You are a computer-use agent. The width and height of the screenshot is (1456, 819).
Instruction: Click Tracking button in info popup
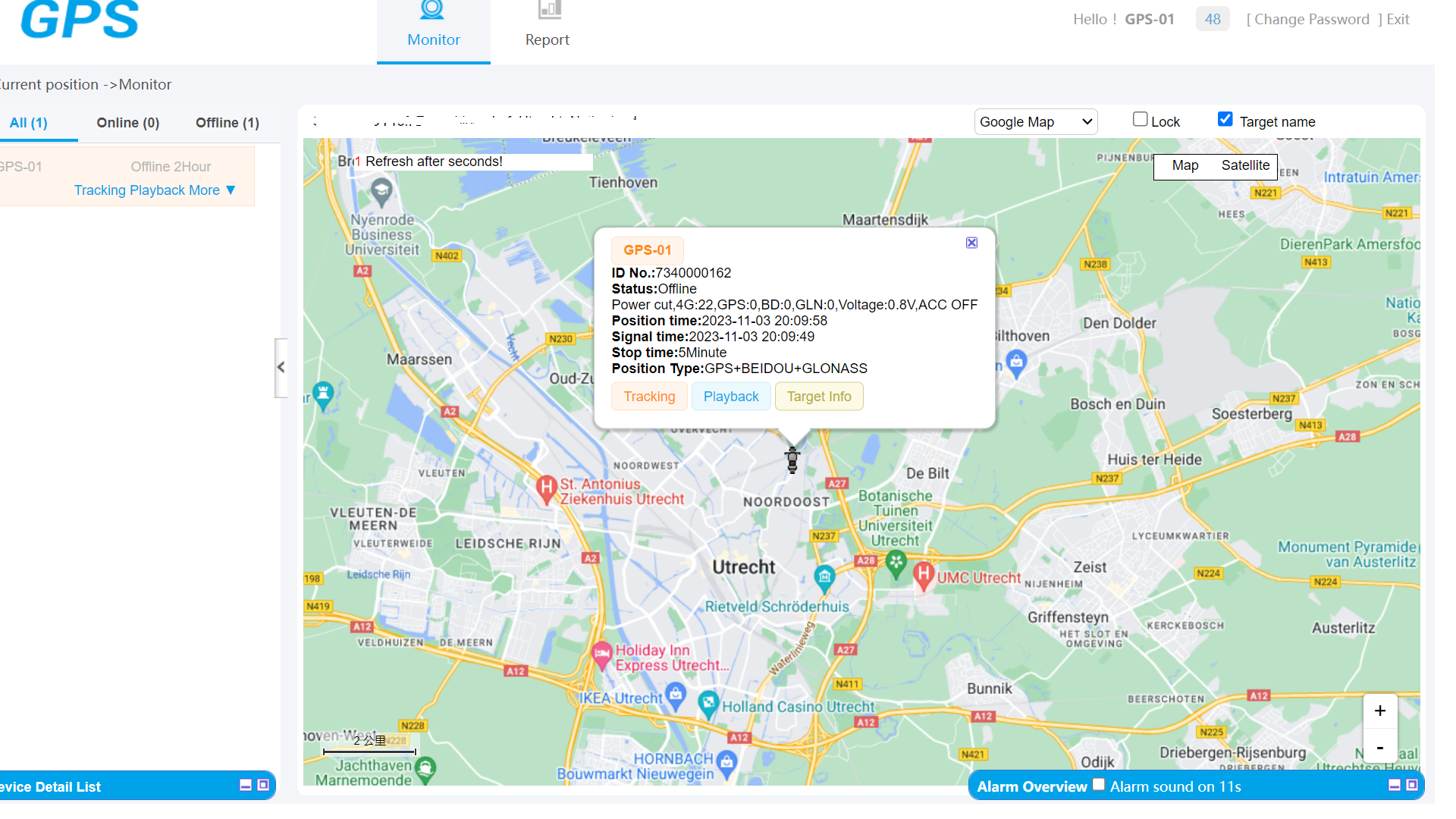tap(649, 397)
